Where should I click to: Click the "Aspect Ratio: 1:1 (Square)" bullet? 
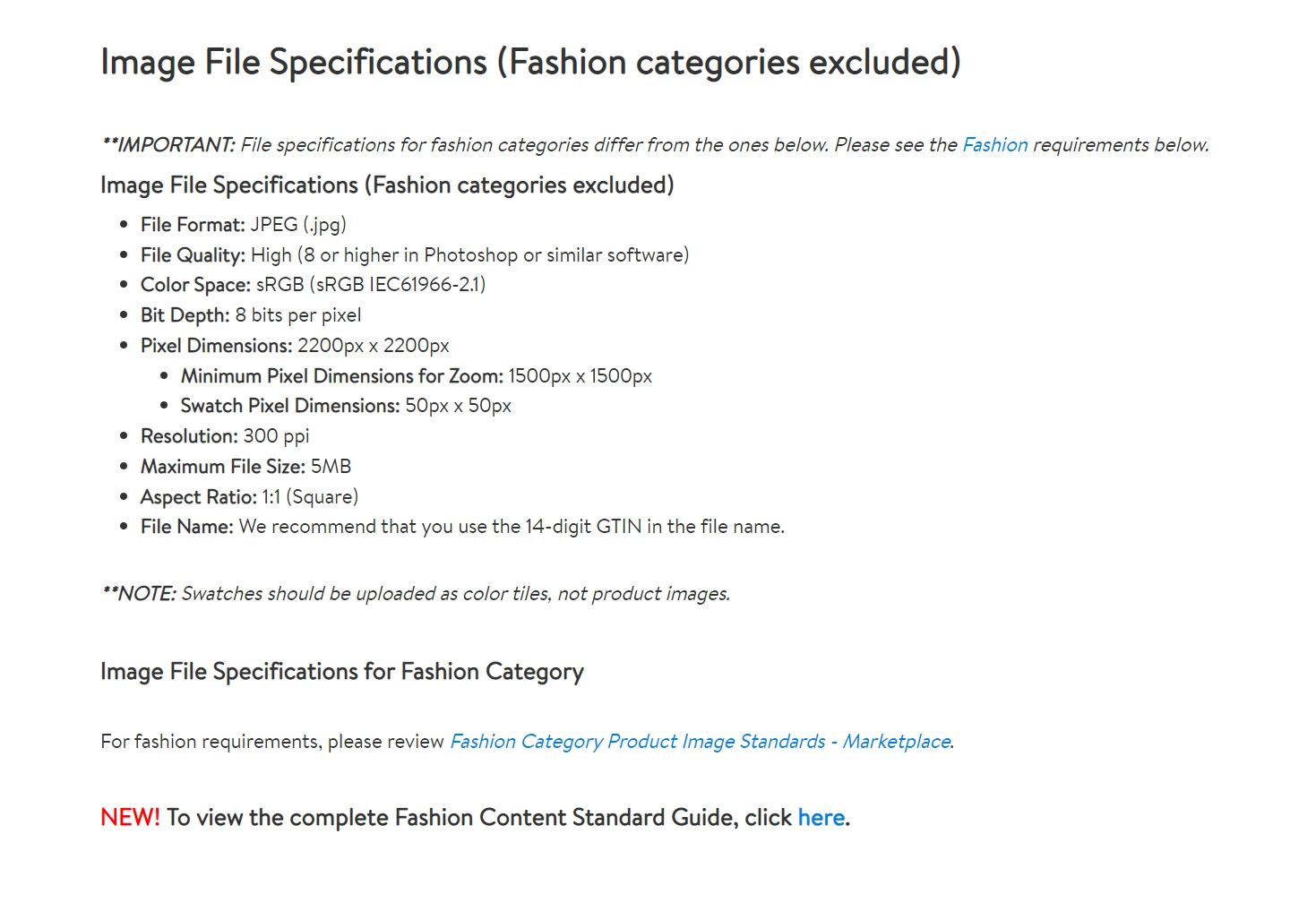(x=249, y=497)
